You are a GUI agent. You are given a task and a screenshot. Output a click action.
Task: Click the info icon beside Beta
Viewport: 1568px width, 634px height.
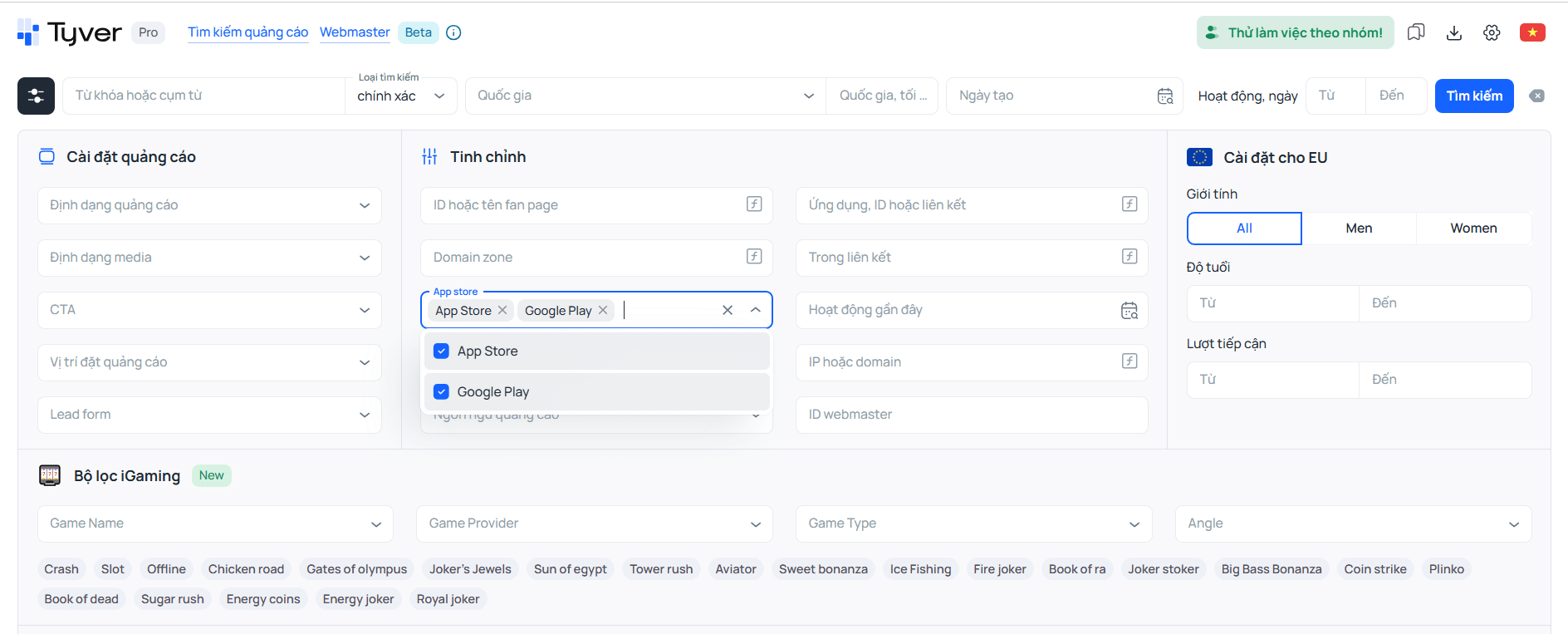(x=453, y=32)
